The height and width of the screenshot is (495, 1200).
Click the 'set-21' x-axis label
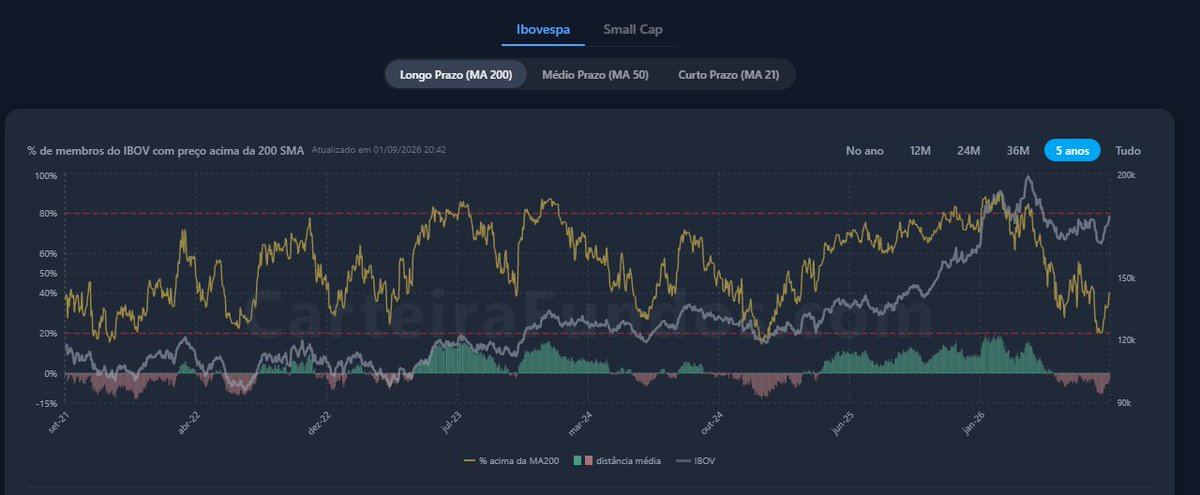(60, 423)
